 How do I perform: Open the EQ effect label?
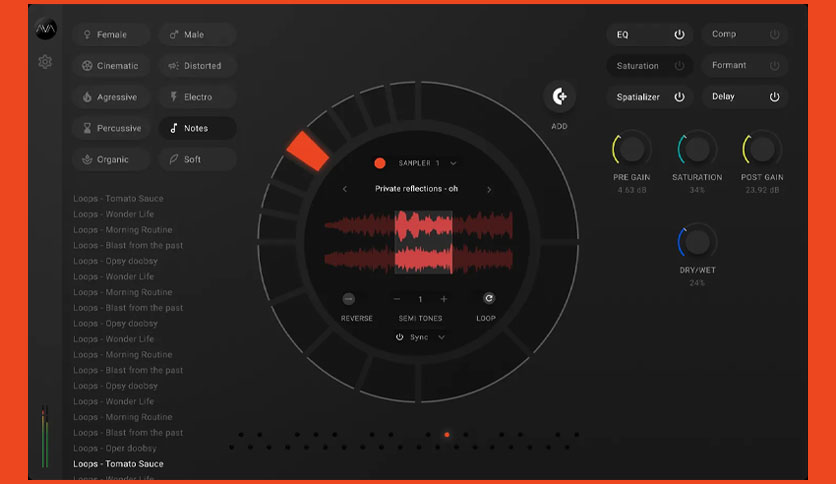[623, 35]
